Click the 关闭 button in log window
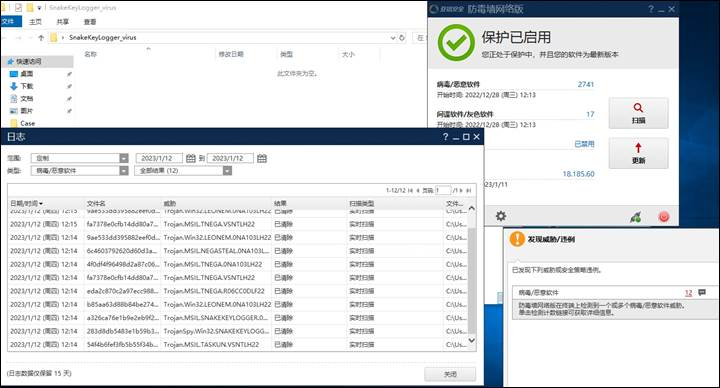This screenshot has width=720, height=388. (450, 374)
